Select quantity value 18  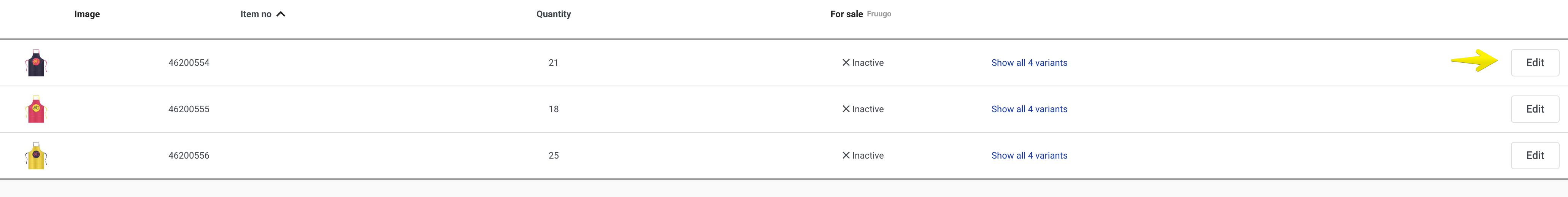(x=553, y=109)
